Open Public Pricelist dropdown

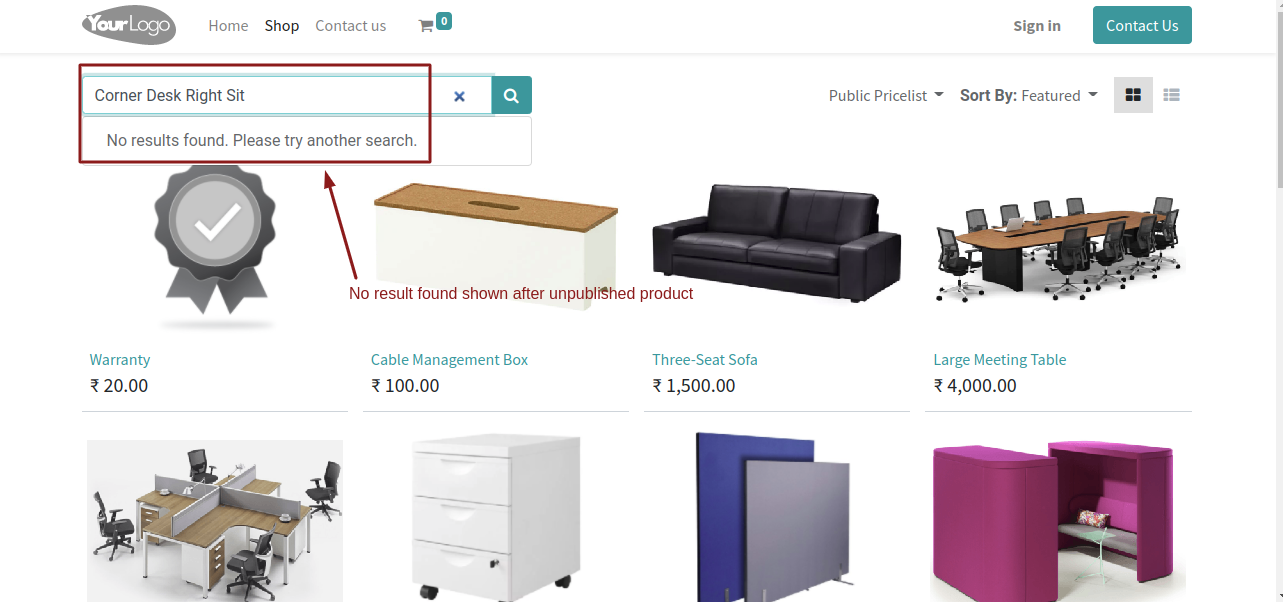(x=886, y=95)
